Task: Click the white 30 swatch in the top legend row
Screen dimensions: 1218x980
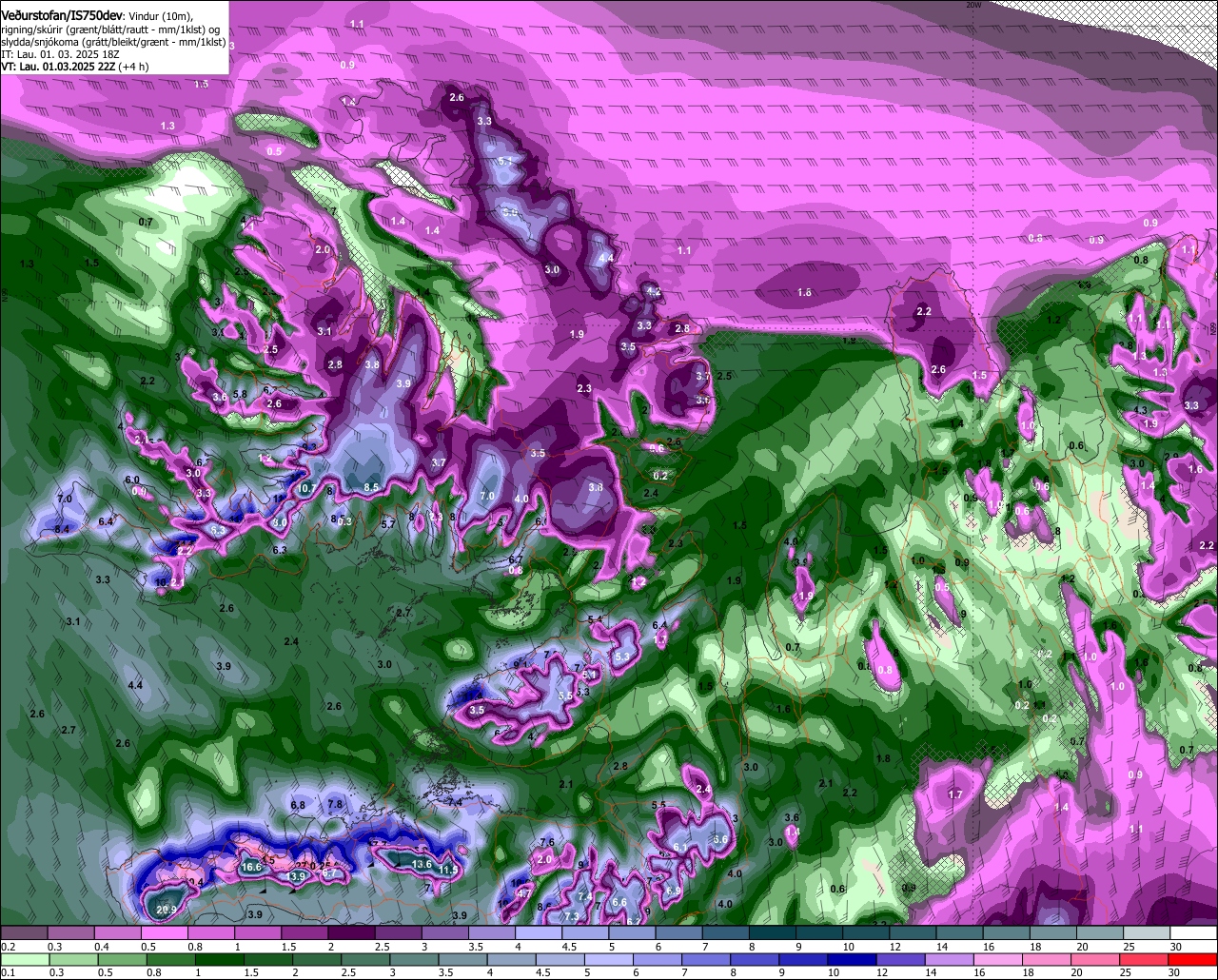Action: [x=1193, y=933]
